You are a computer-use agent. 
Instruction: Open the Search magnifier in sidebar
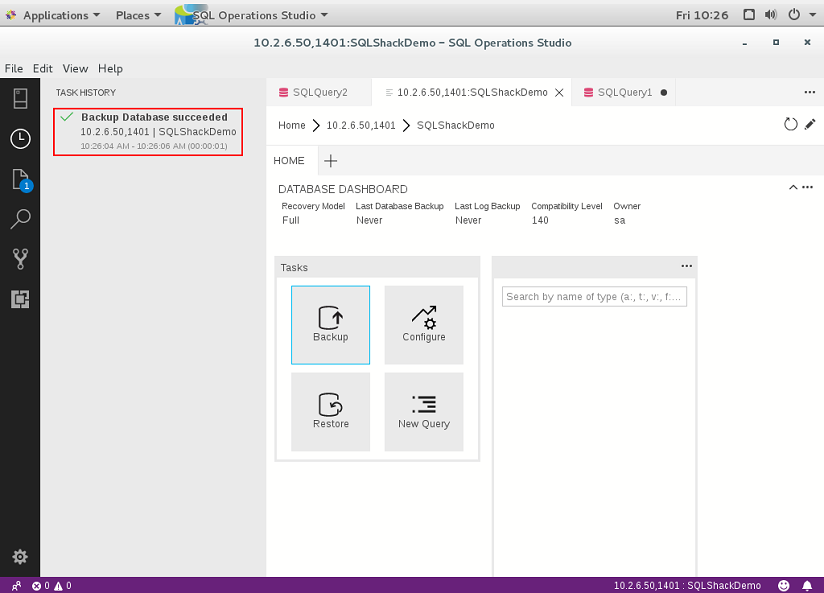pos(20,219)
